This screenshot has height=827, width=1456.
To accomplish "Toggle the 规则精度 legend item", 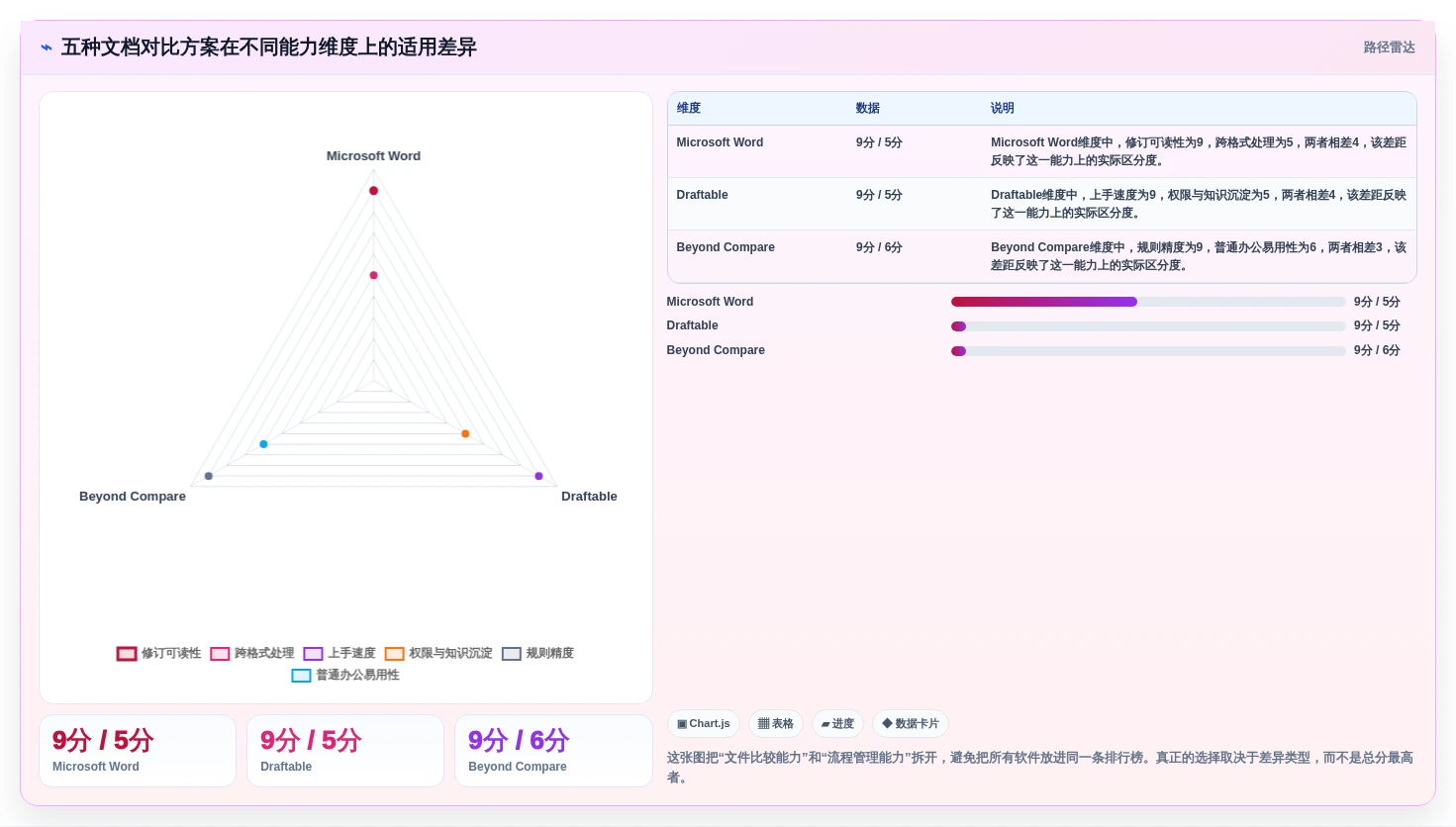I will click(x=537, y=653).
